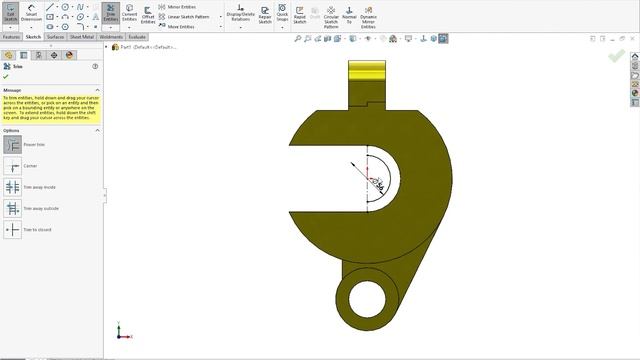The height and width of the screenshot is (360, 640).
Task: Click the Circular Sketch Pattern tool
Action: coord(331,17)
